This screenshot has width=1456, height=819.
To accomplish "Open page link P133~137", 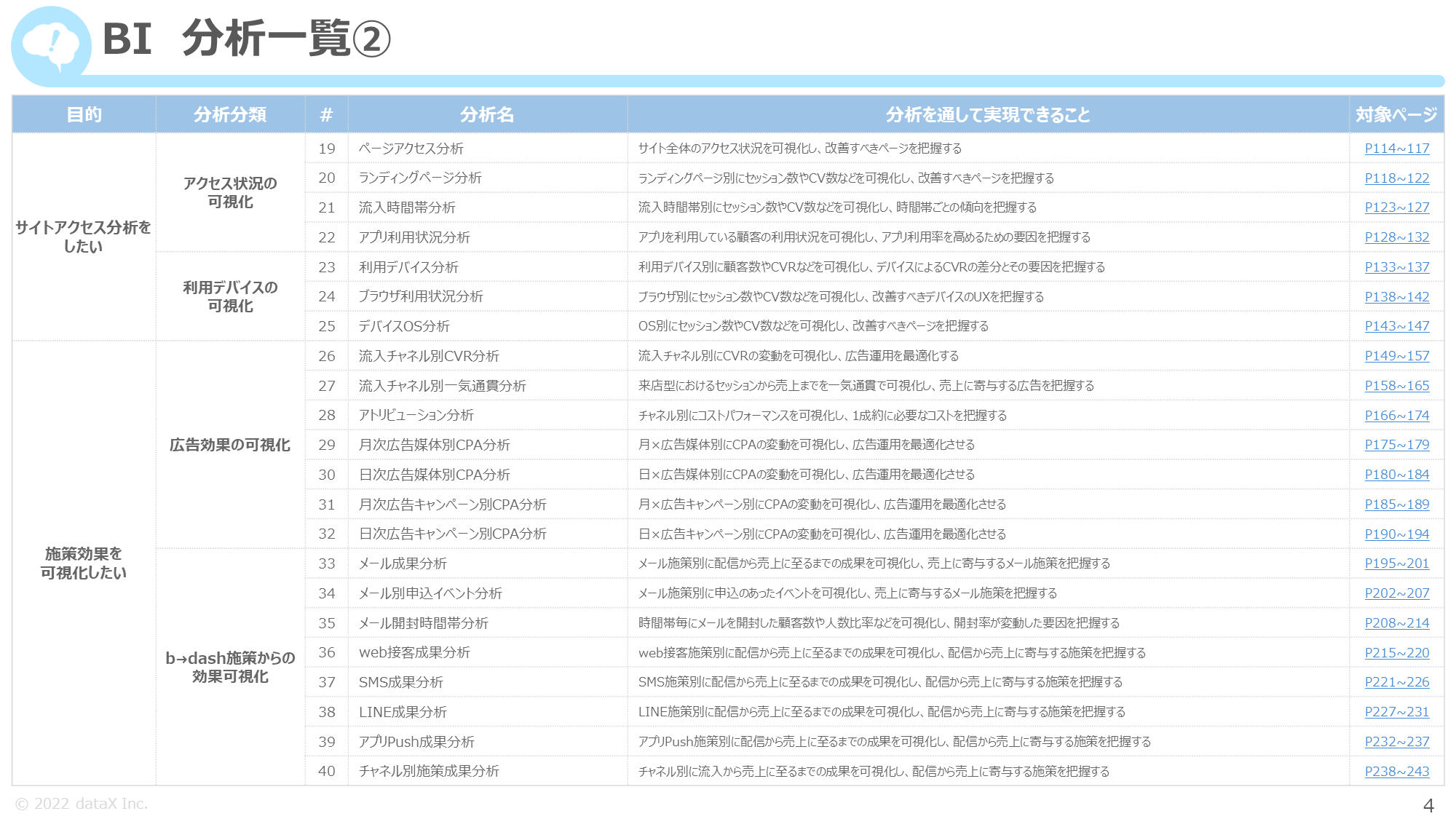I will [x=1396, y=267].
